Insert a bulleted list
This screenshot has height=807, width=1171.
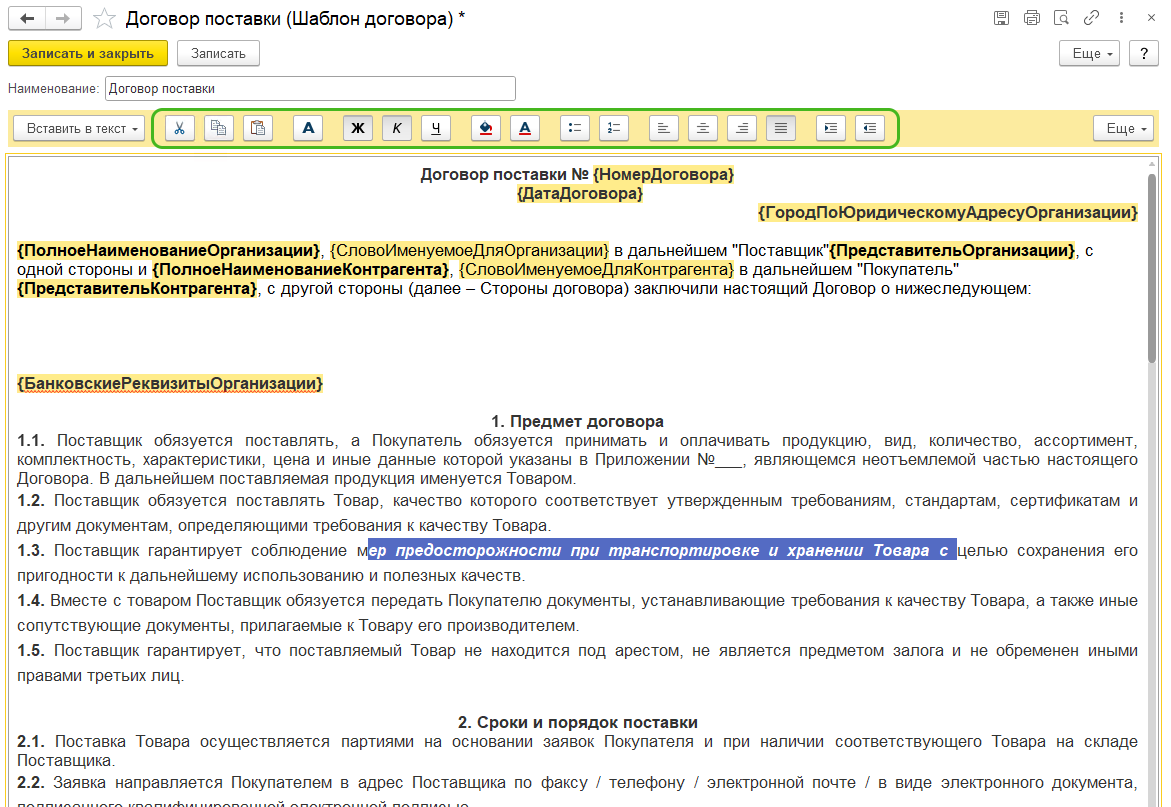(574, 128)
